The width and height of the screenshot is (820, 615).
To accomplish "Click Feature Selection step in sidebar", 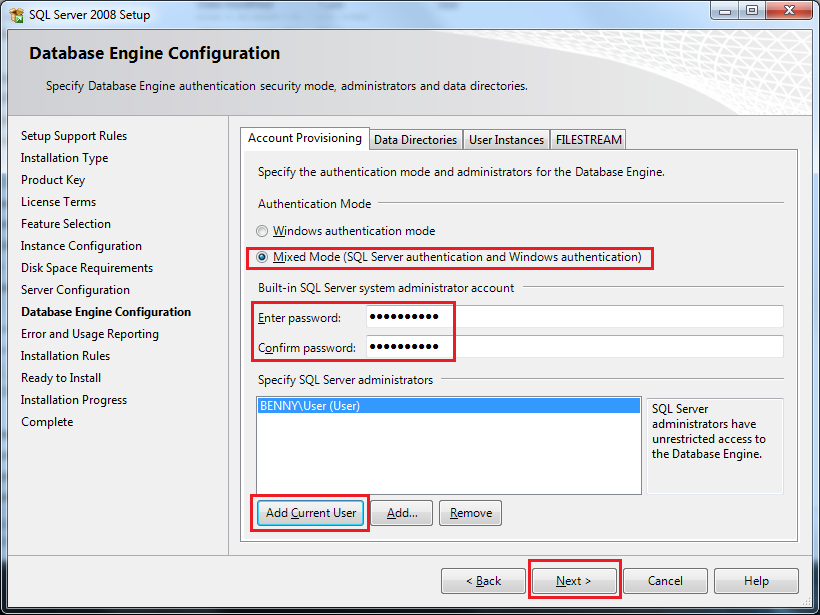I will pyautogui.click(x=66, y=224).
